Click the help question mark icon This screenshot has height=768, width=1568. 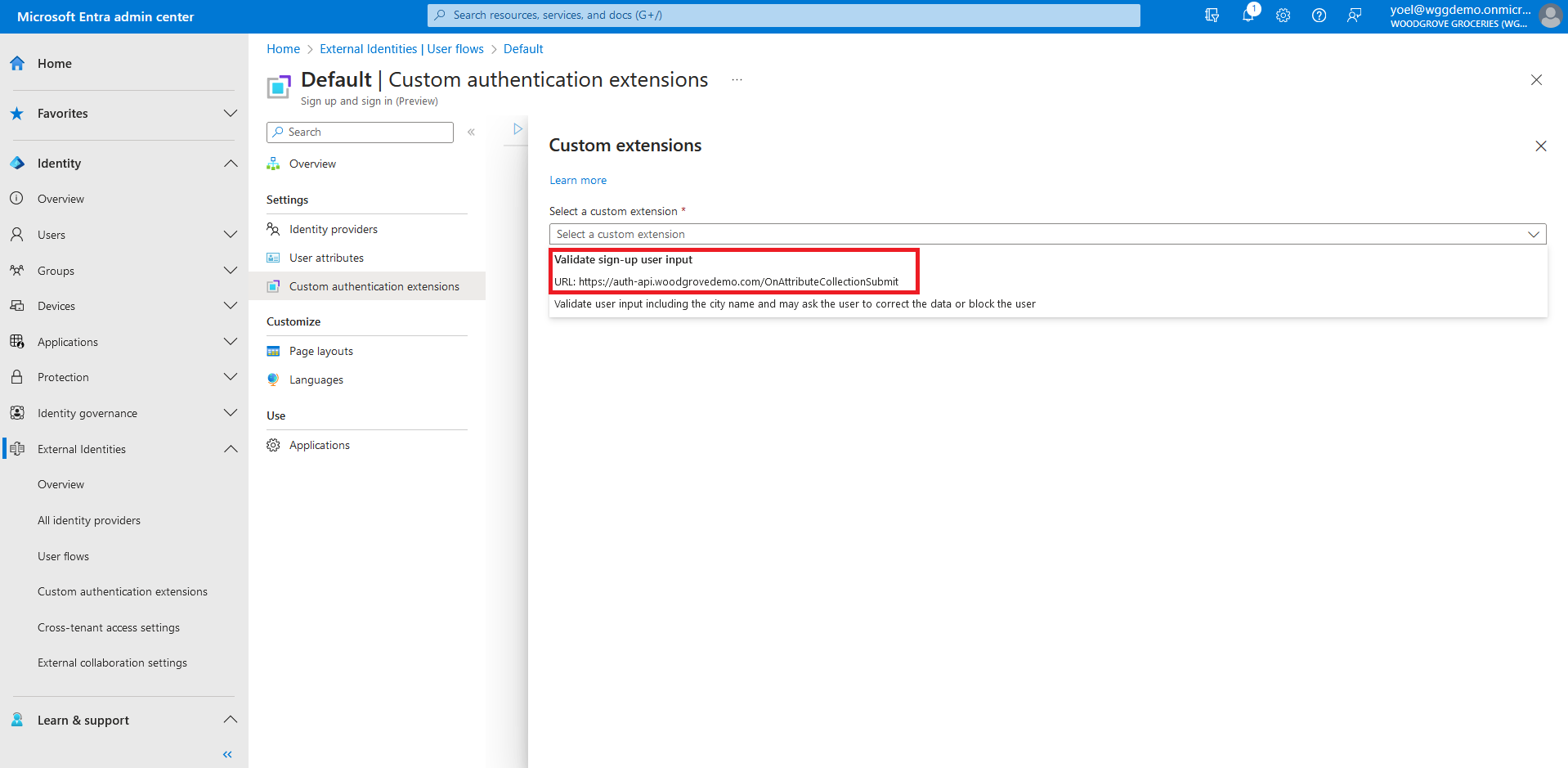pyautogui.click(x=1319, y=16)
